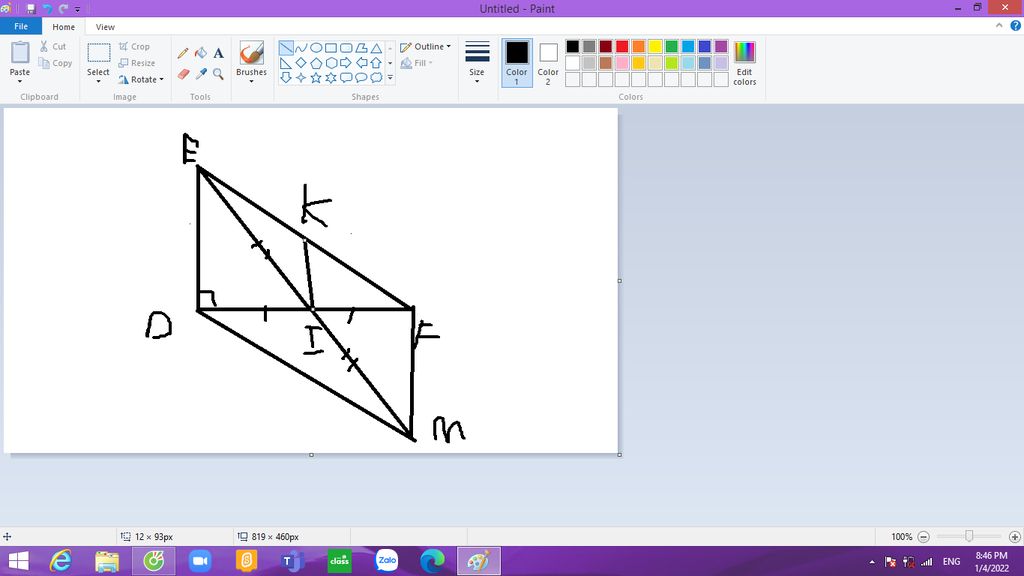This screenshot has width=1024, height=576.
Task: Open Microsoft Teams from the taskbar
Action: click(x=293, y=561)
